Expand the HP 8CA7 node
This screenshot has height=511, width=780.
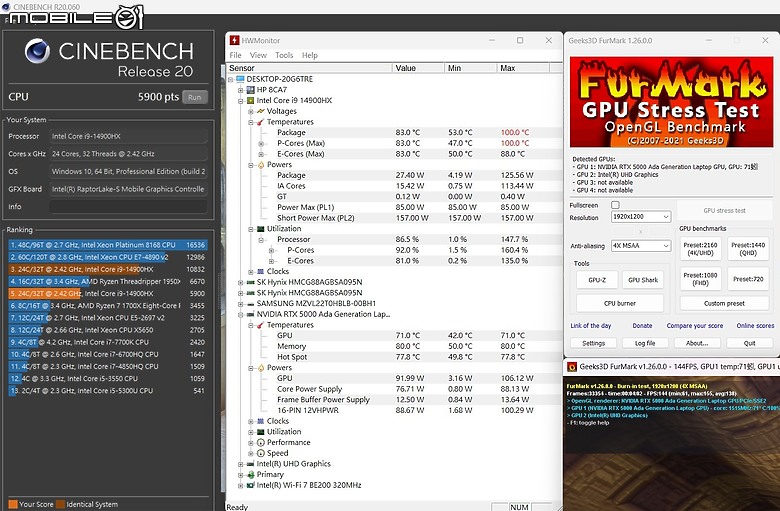point(240,90)
